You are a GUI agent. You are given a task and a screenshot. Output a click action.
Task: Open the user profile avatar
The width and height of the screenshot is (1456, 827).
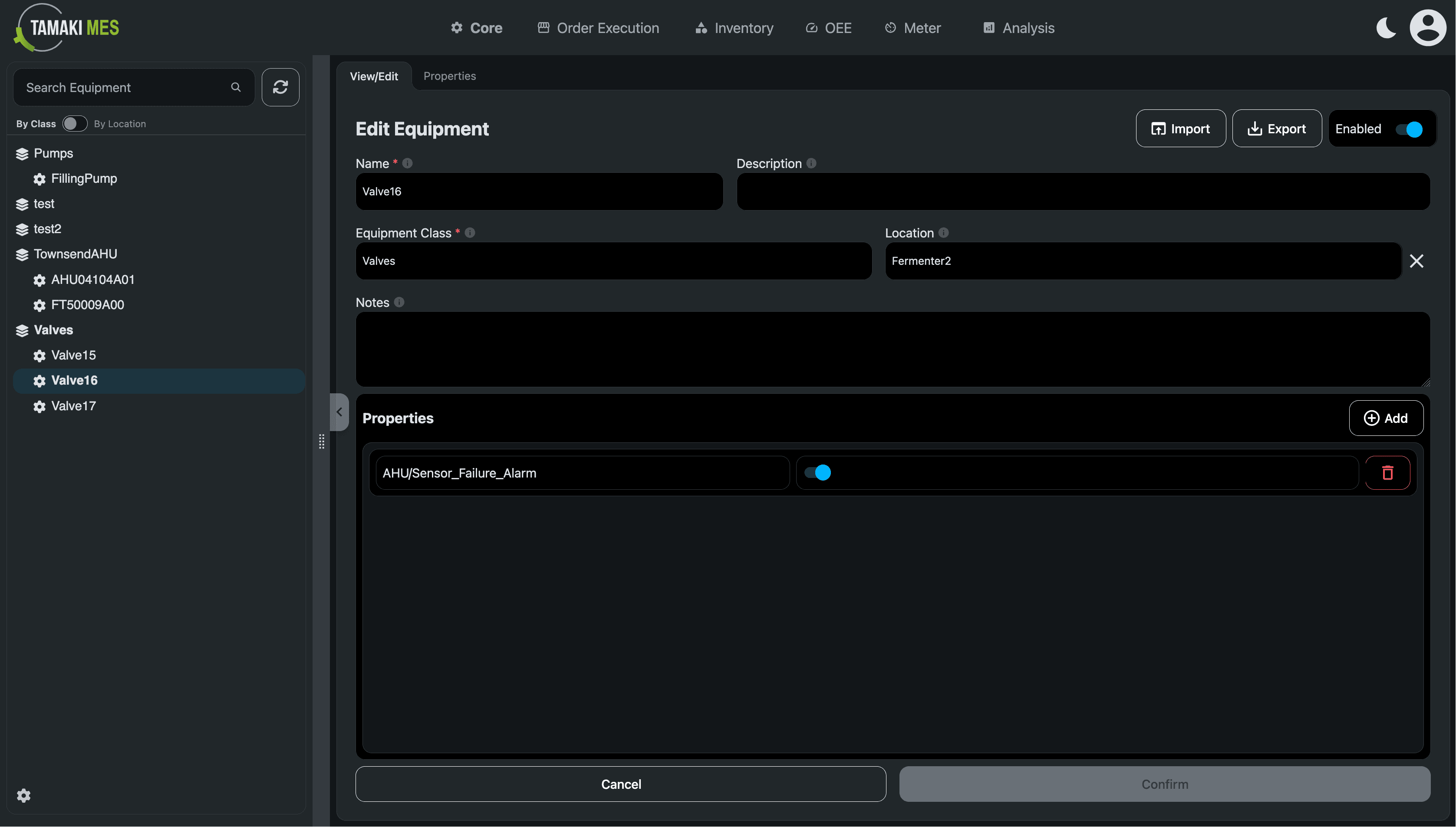[1428, 28]
